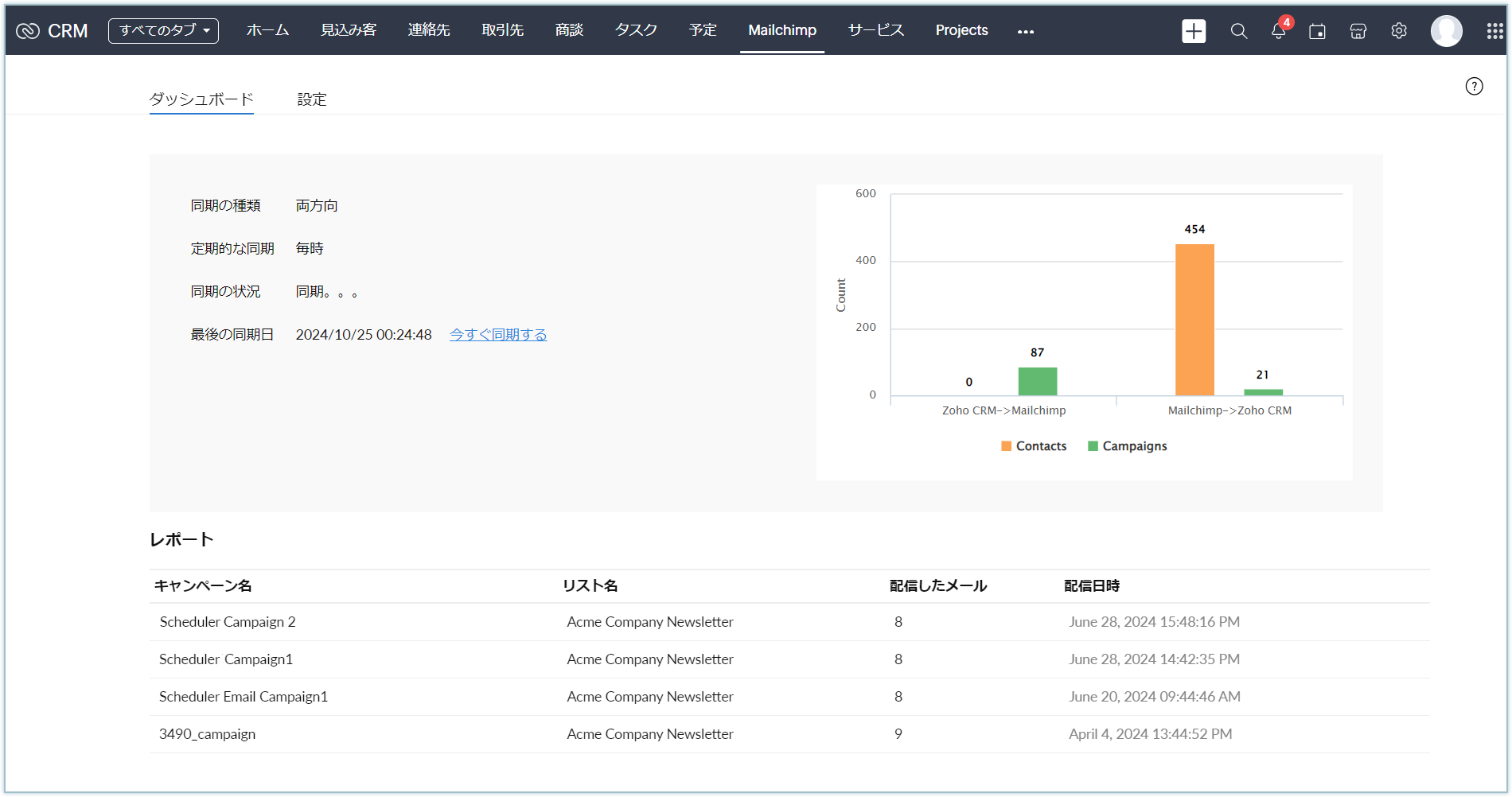Open the Projects module tab

pos(961,30)
